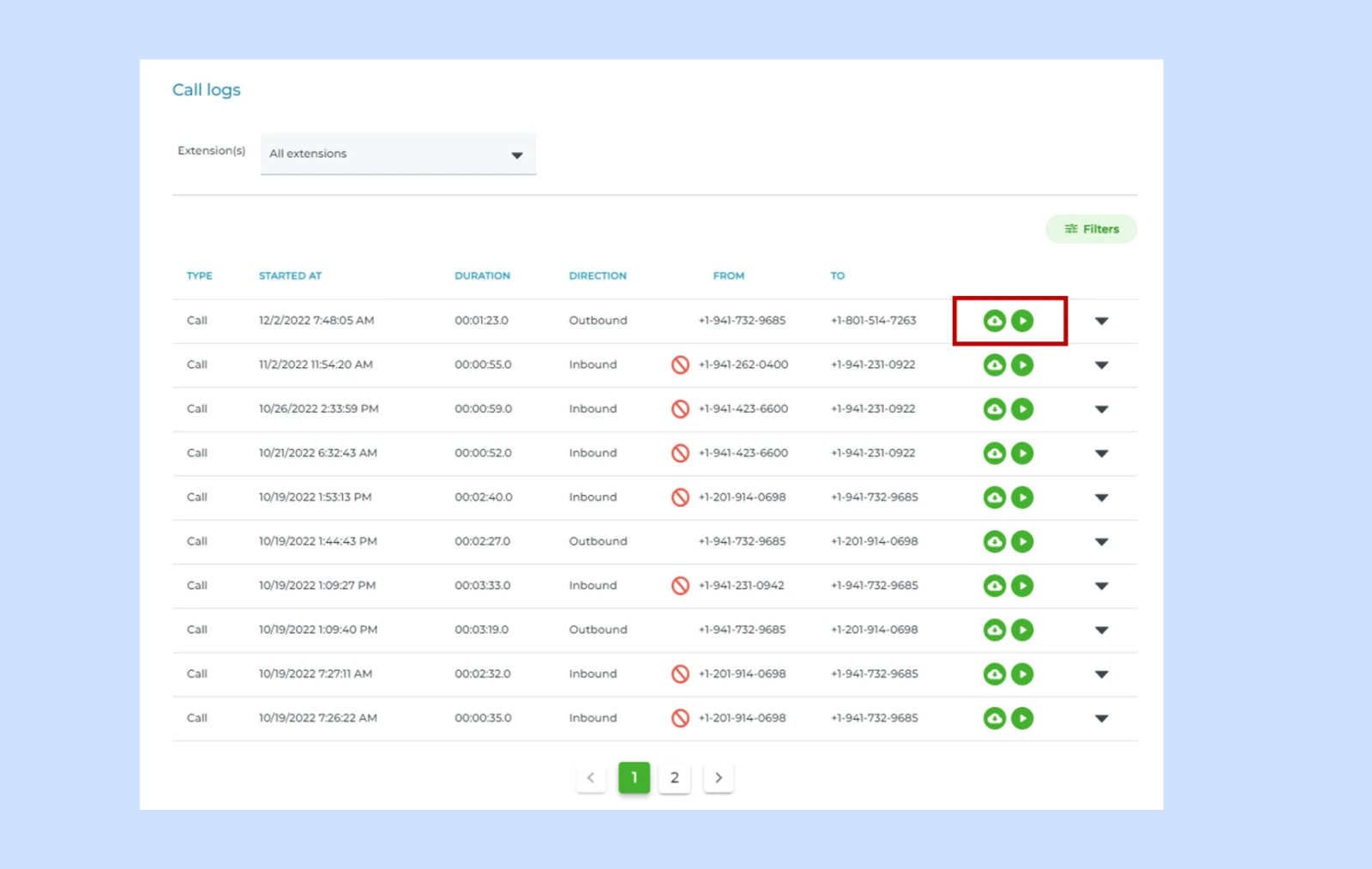Open the All extensions dropdown
Image resolution: width=1372 pixels, height=869 pixels.
pyautogui.click(x=398, y=154)
